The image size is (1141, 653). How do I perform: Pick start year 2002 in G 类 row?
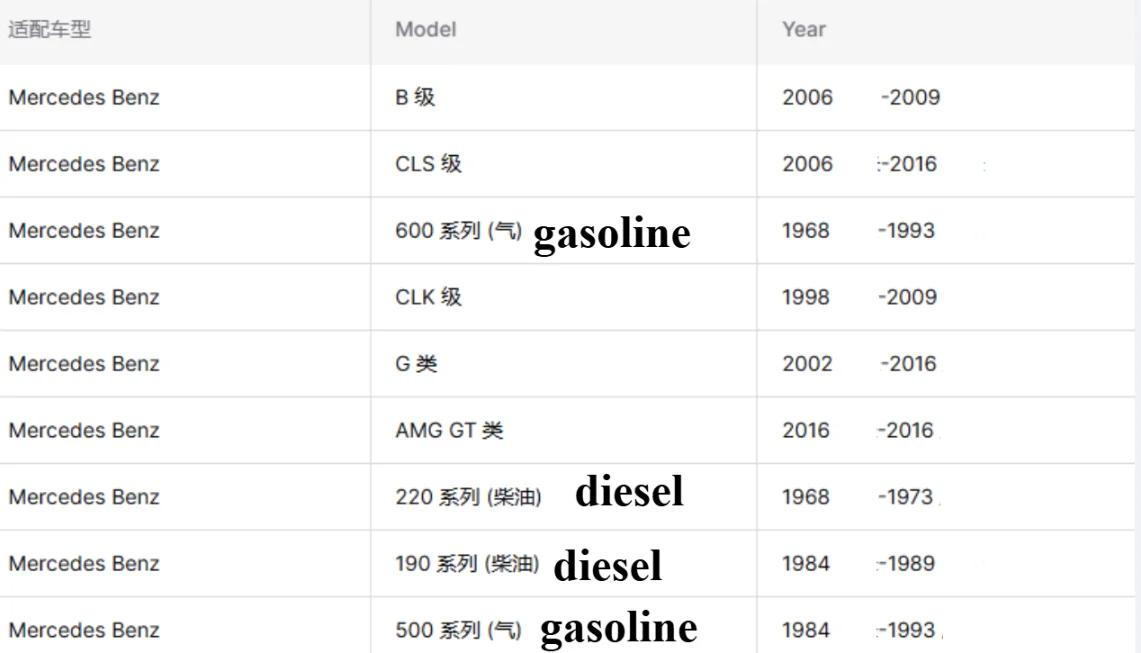click(807, 364)
